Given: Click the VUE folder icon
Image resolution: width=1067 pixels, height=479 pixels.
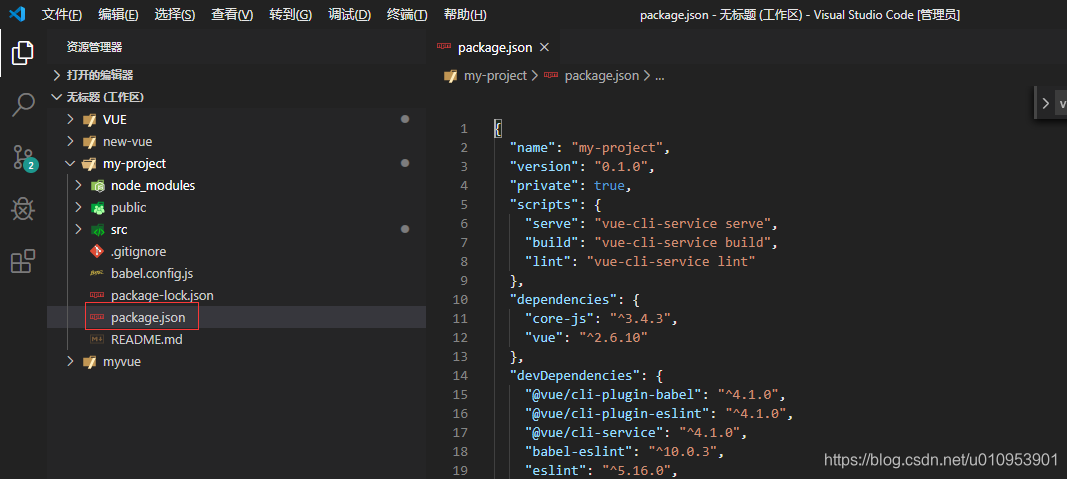Looking at the screenshot, I should point(89,120).
